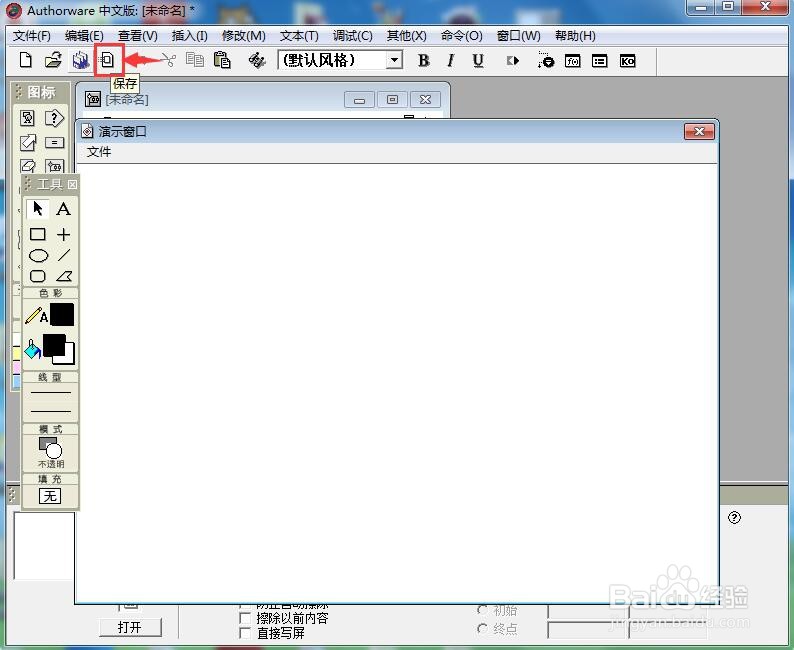This screenshot has width=794, height=650.
Task: Click the Save All toolbar icon
Action: point(80,61)
